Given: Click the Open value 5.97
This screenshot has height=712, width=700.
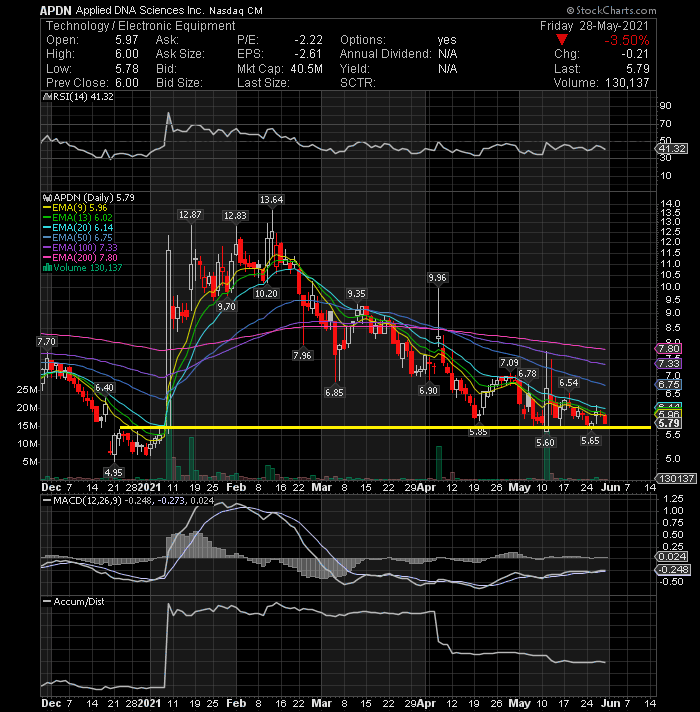Looking at the screenshot, I should [x=127, y=40].
